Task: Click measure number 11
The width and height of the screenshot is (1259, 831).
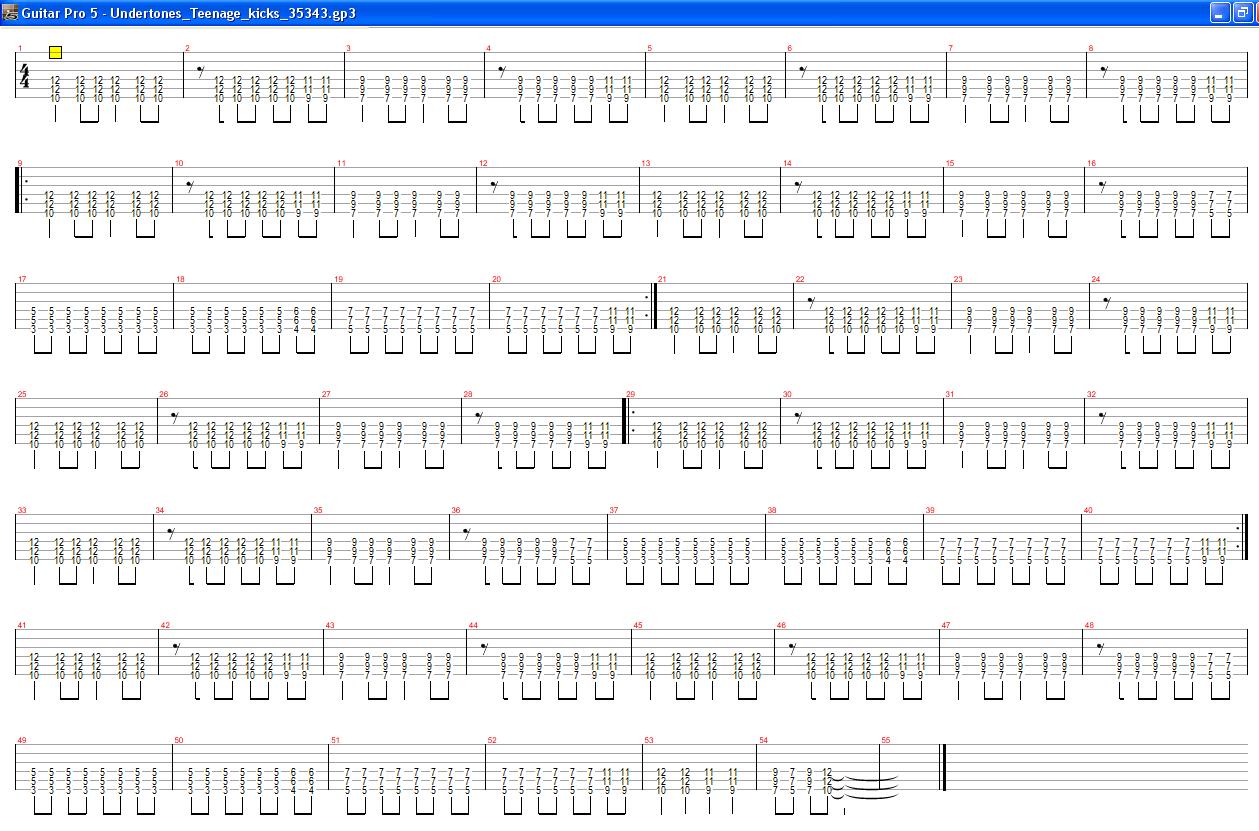Action: [341, 163]
